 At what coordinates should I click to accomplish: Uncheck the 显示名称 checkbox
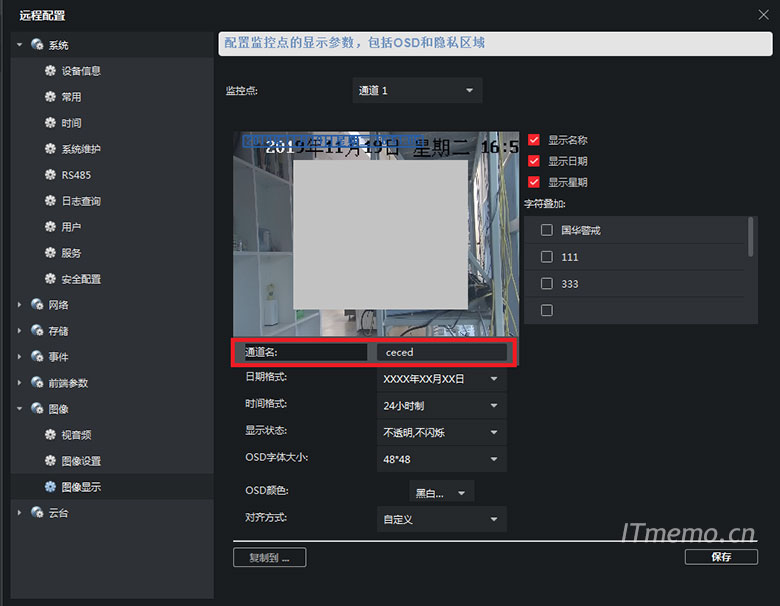click(x=534, y=140)
